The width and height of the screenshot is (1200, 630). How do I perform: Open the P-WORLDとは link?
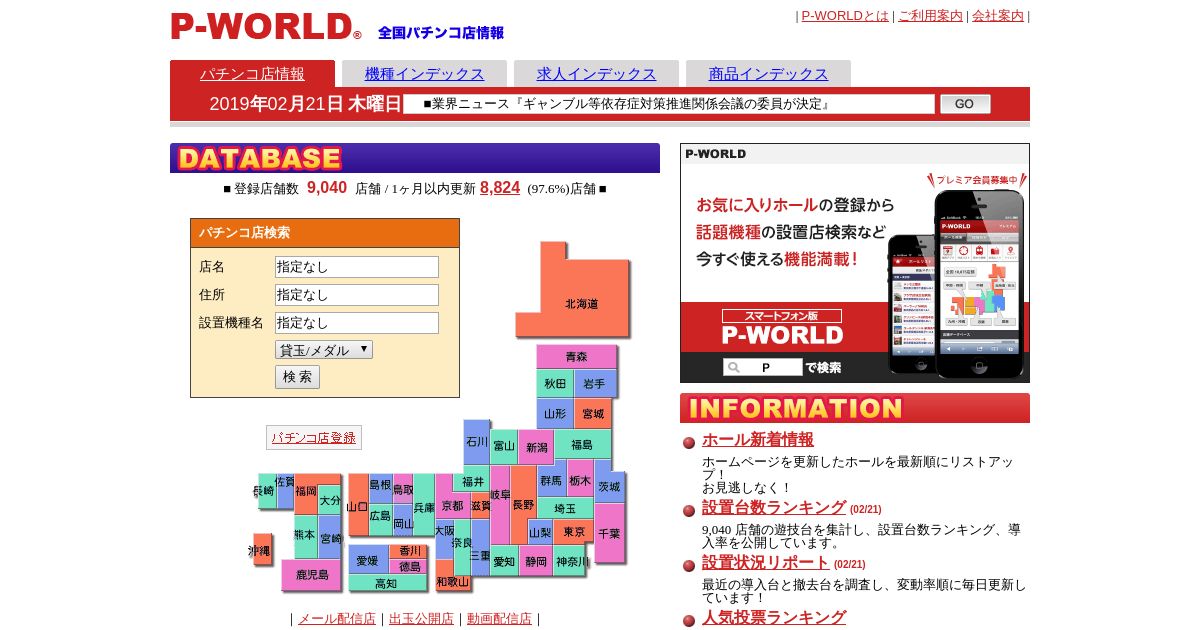tap(845, 15)
